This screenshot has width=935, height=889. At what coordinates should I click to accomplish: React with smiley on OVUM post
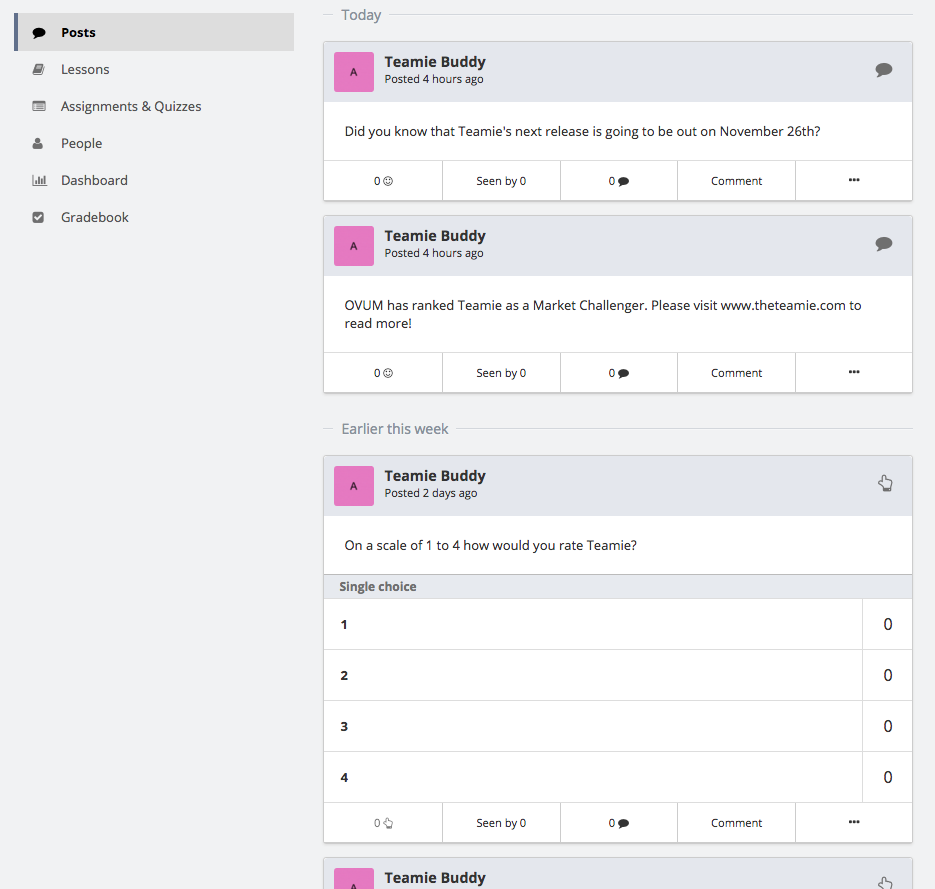pos(383,373)
